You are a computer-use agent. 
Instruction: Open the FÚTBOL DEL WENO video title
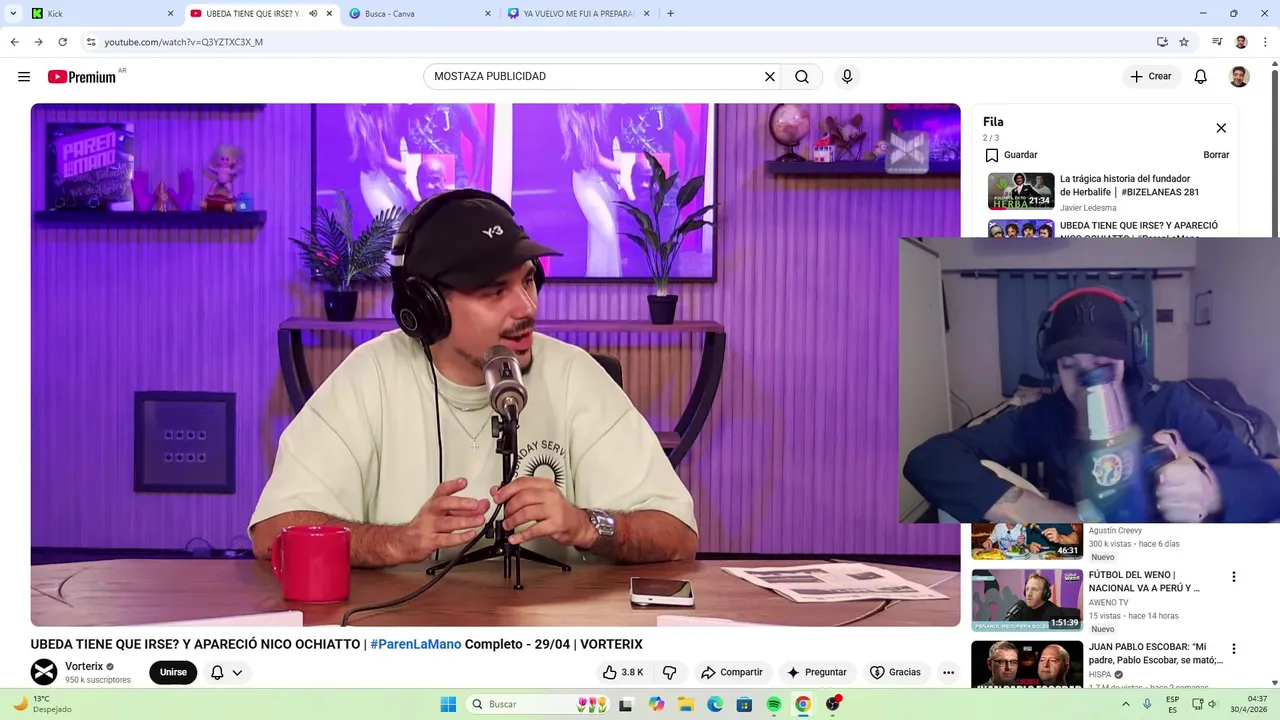pos(1144,582)
